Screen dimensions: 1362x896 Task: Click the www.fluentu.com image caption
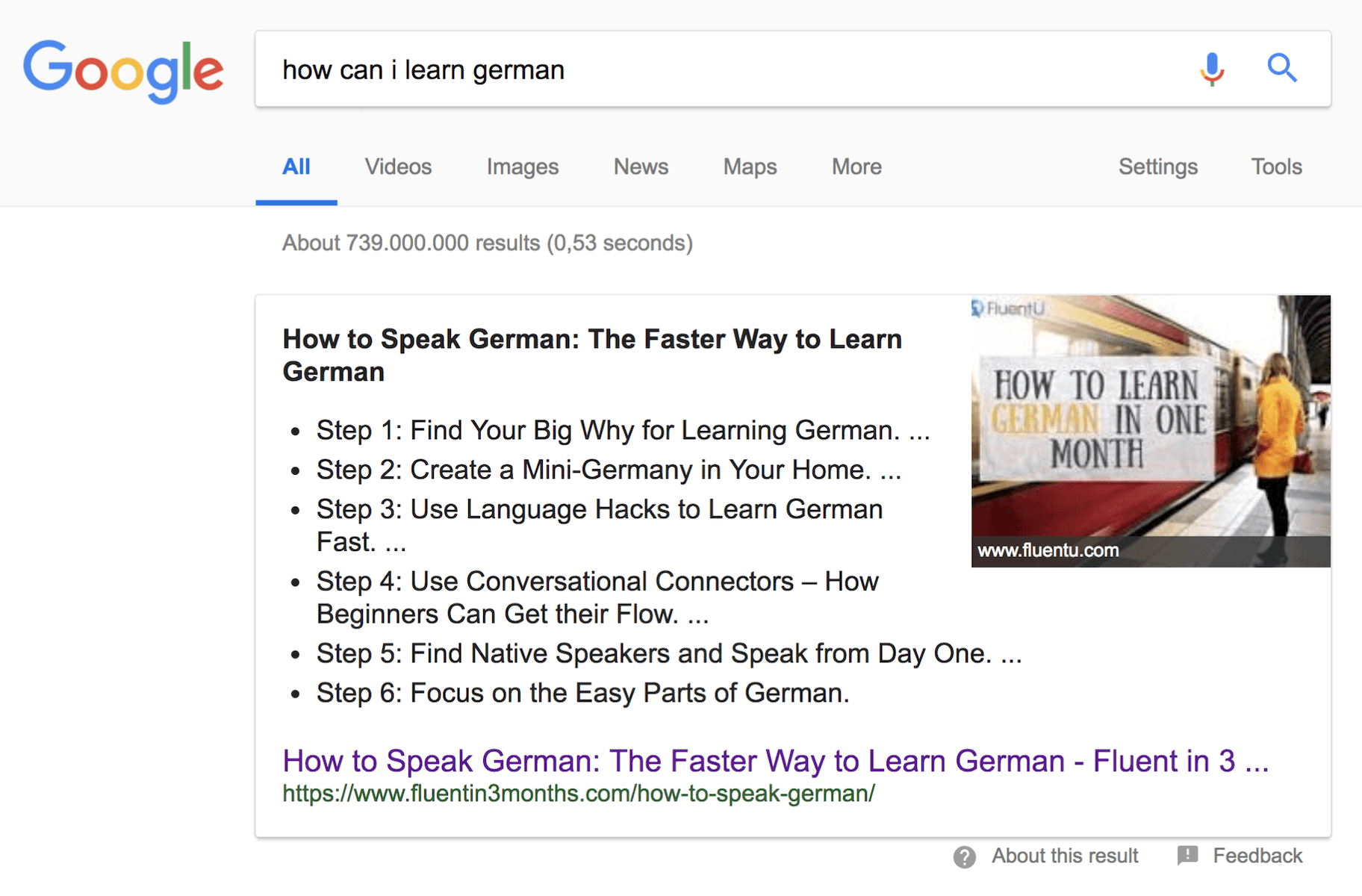click(x=1048, y=551)
